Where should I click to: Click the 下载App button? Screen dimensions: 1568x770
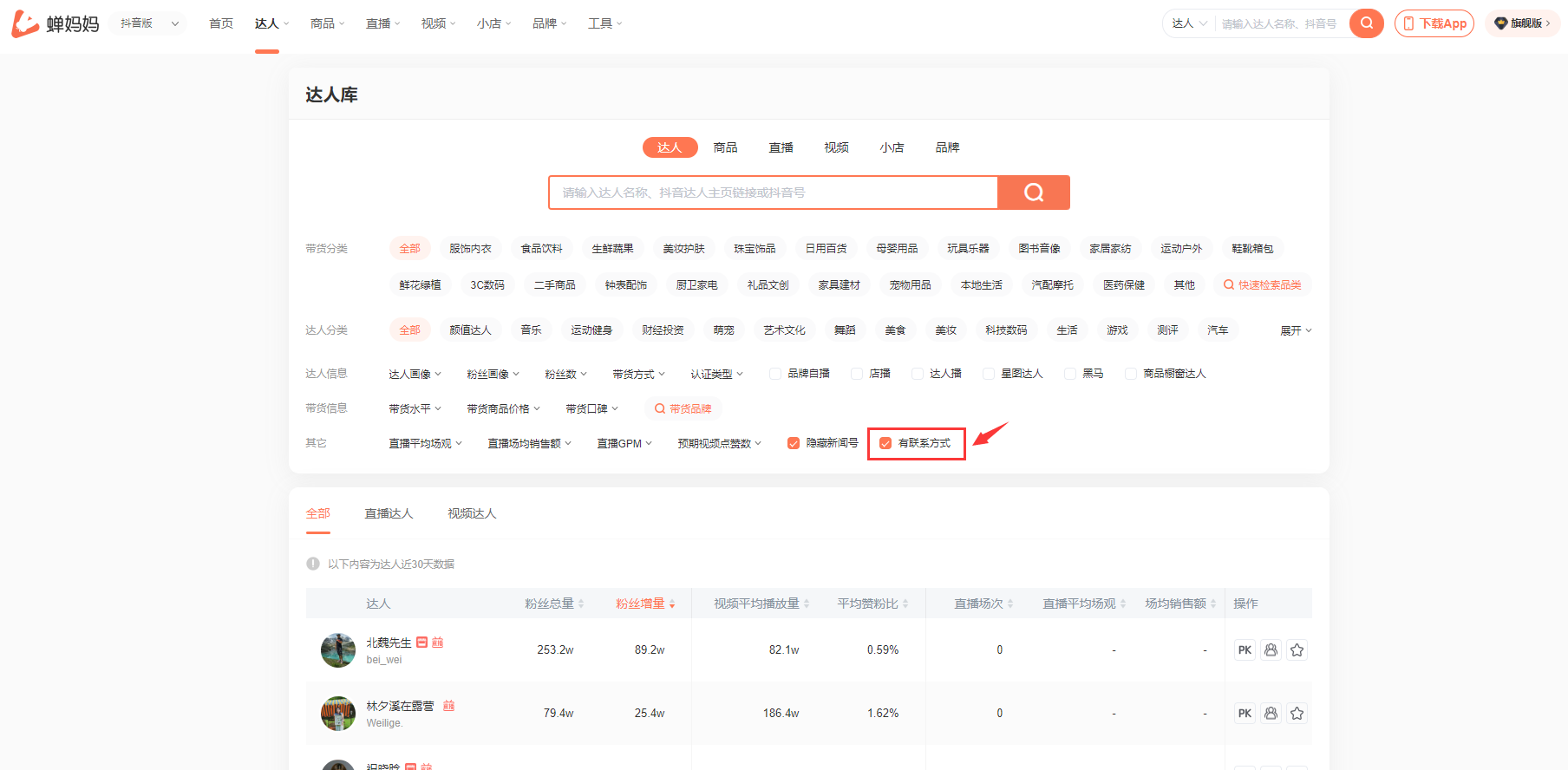(1434, 23)
